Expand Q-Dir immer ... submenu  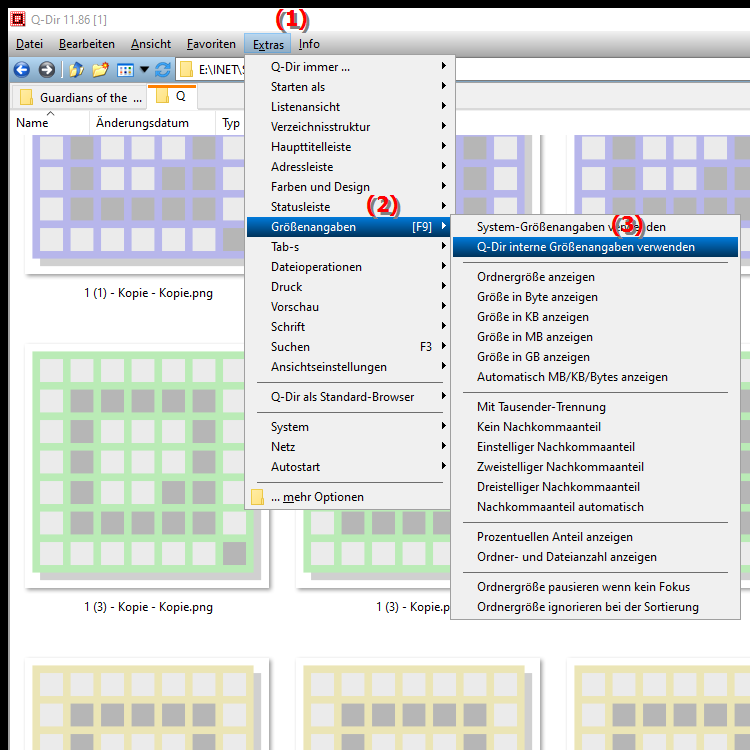(348, 66)
